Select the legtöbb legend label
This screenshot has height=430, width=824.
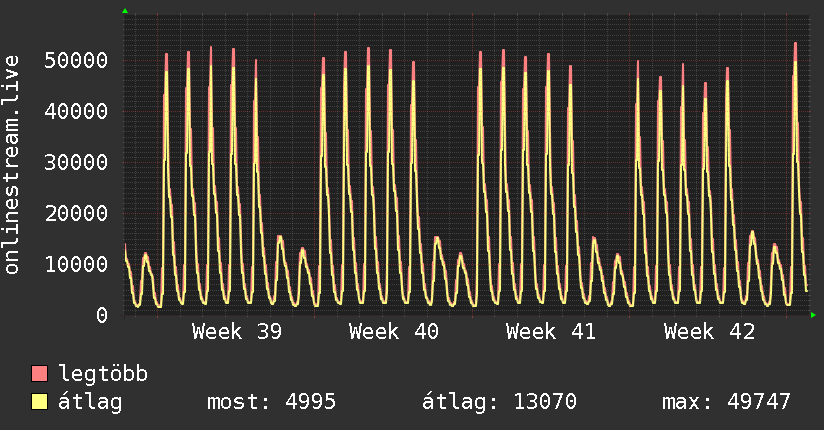[x=103, y=374]
